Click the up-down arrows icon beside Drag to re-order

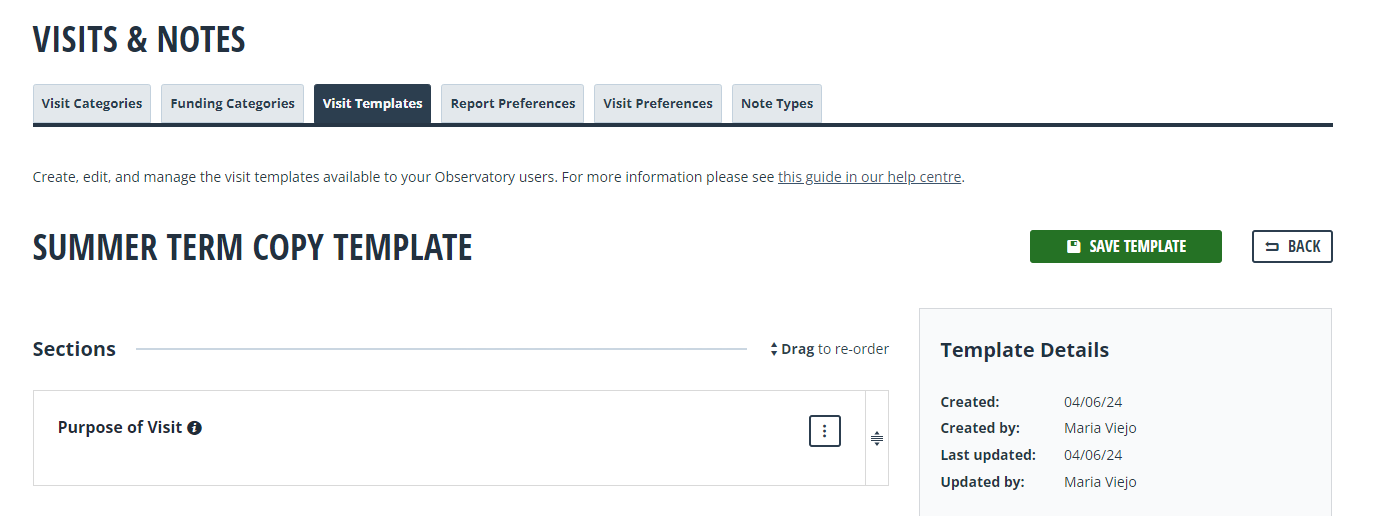(774, 350)
